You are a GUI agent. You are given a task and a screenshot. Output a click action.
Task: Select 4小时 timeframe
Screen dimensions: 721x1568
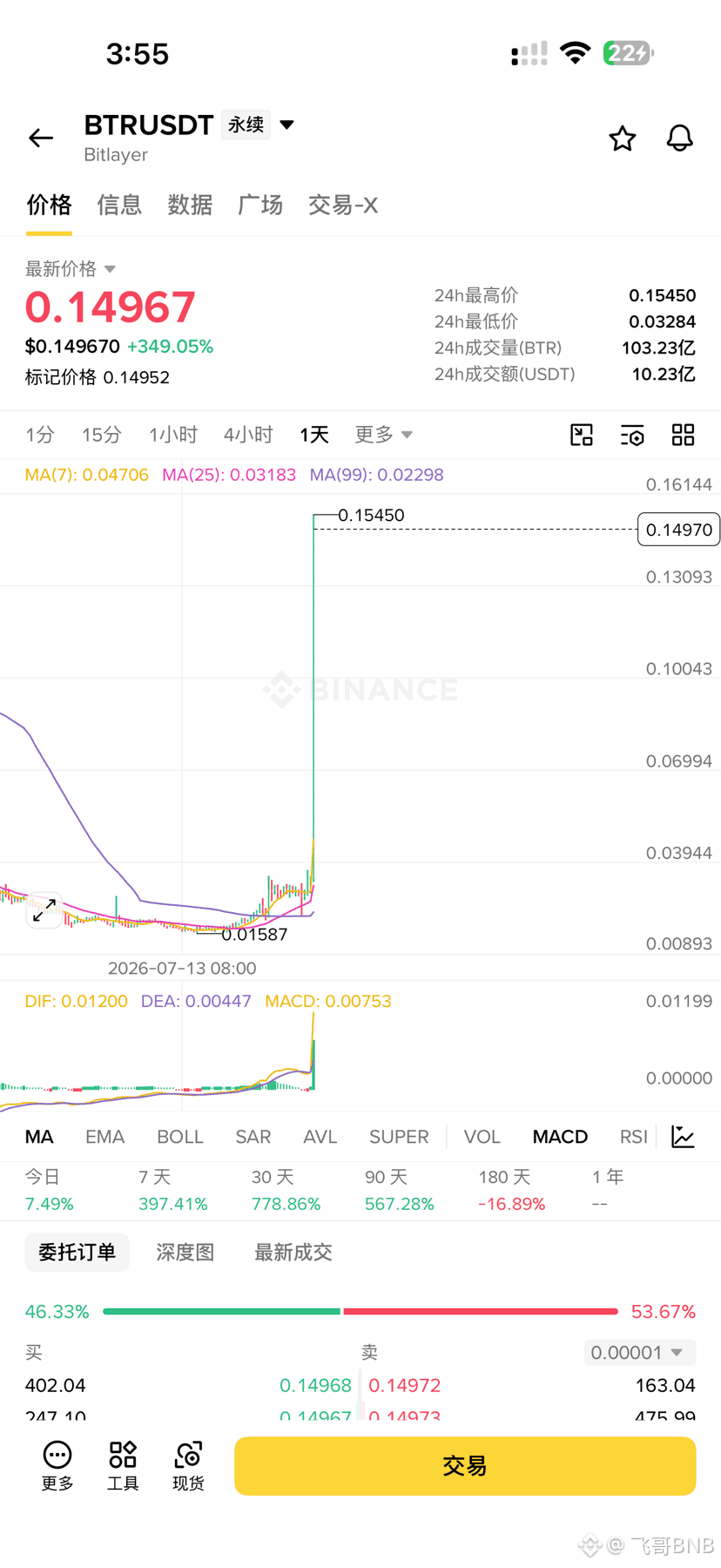248,435
